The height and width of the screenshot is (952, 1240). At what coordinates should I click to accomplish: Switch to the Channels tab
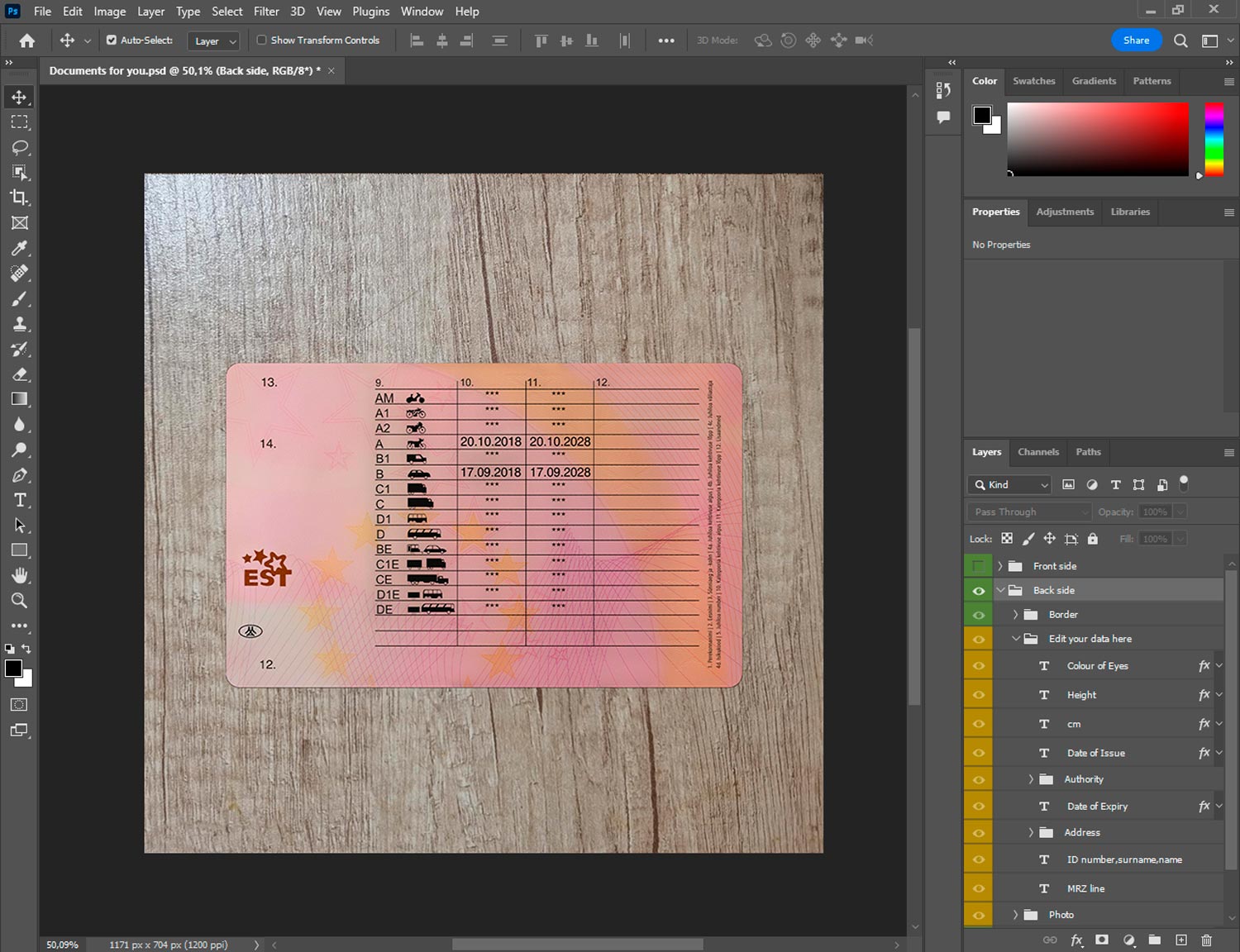tap(1037, 452)
